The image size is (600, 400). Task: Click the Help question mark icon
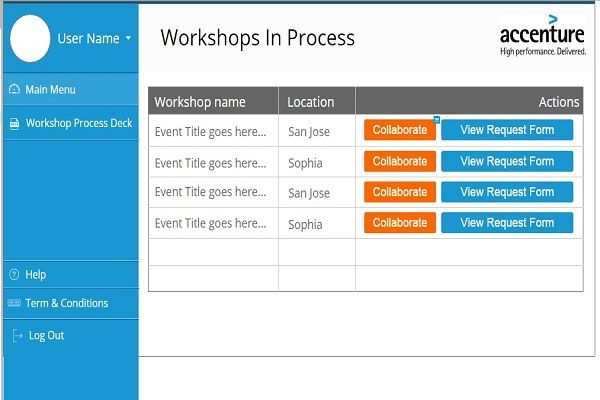click(14, 274)
